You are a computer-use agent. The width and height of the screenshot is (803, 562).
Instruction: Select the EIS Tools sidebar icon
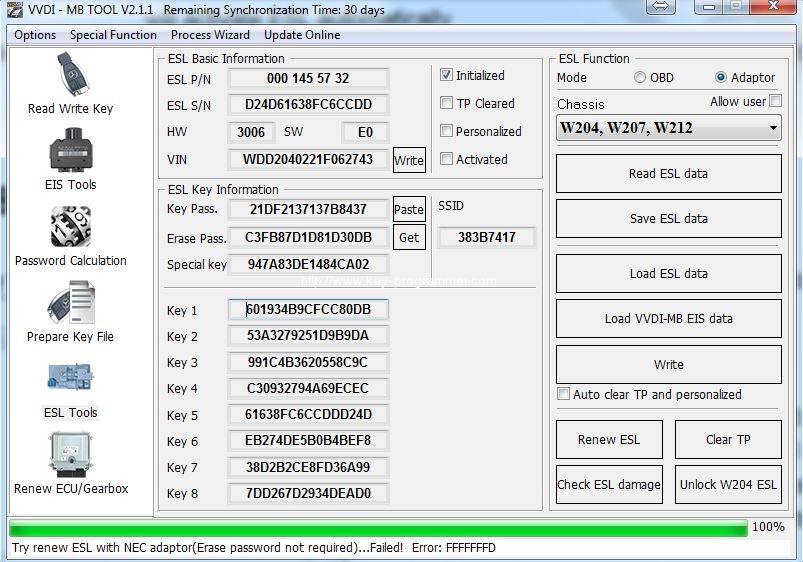point(70,152)
